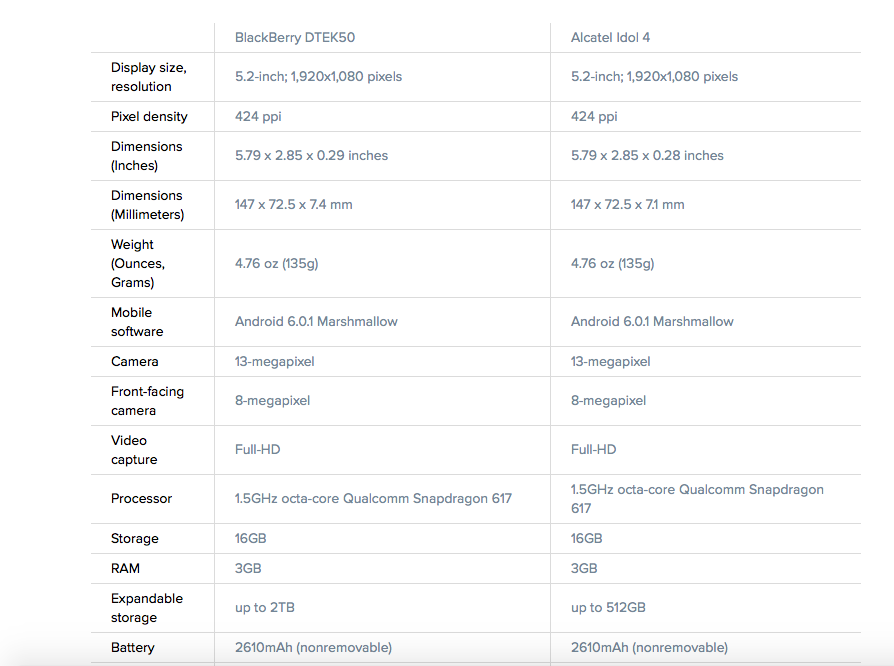
Task: Click the Expandable storage row label
Action: pyautogui.click(x=146, y=608)
